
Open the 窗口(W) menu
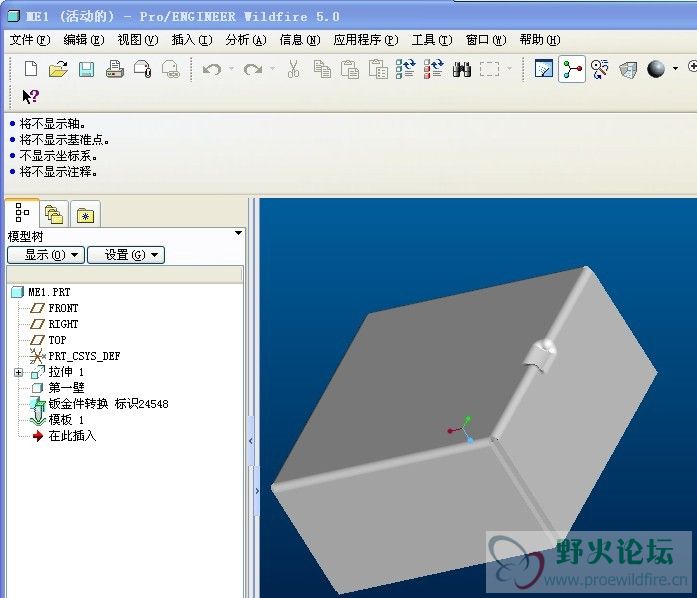[x=486, y=40]
